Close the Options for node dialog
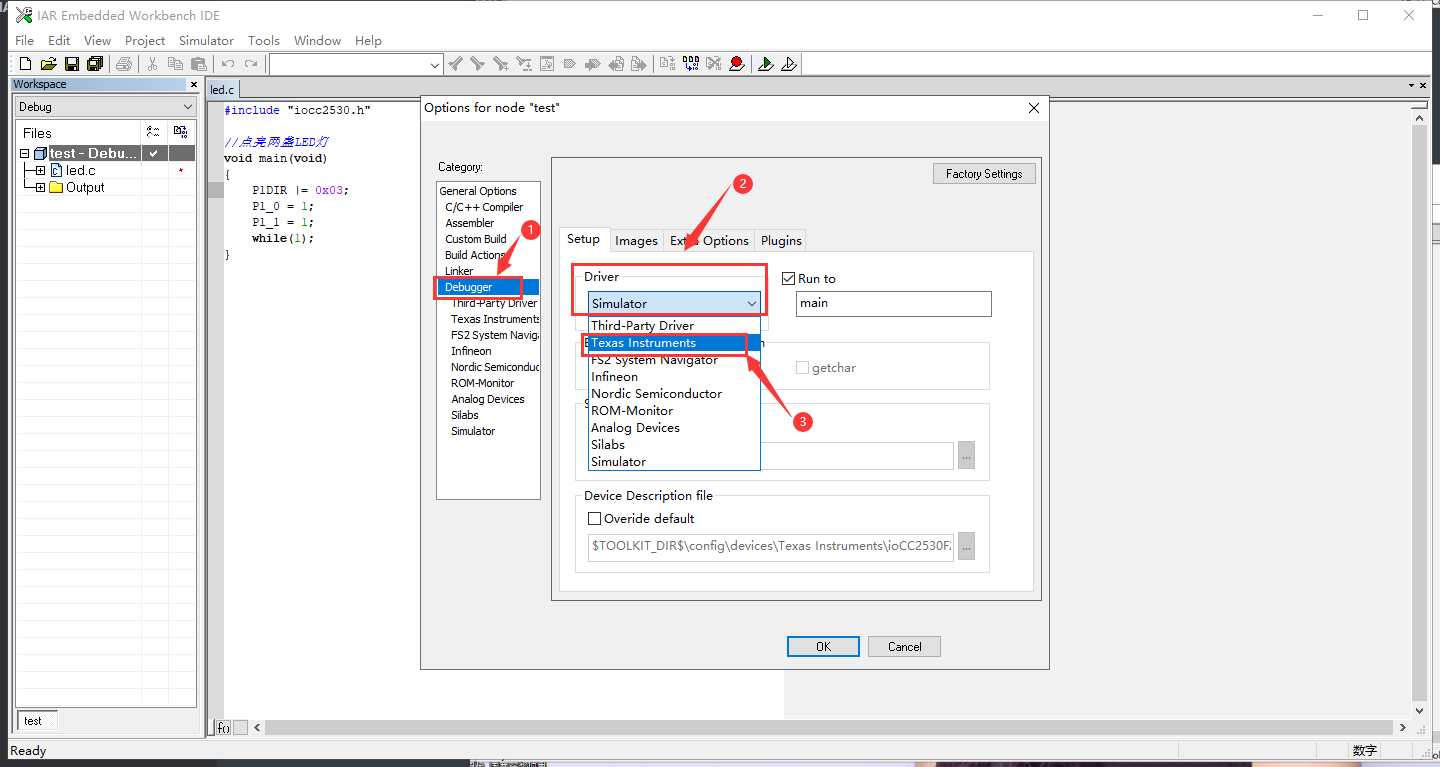The image size is (1440, 767). coord(1034,108)
